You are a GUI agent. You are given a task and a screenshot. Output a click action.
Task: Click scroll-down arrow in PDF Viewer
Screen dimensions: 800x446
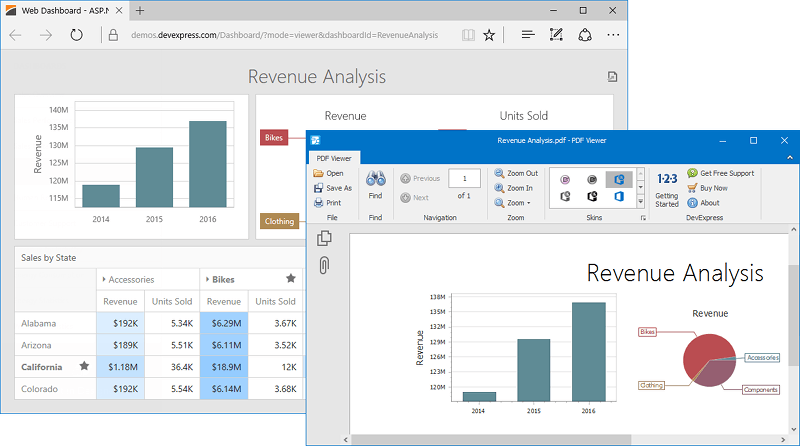(x=793, y=430)
